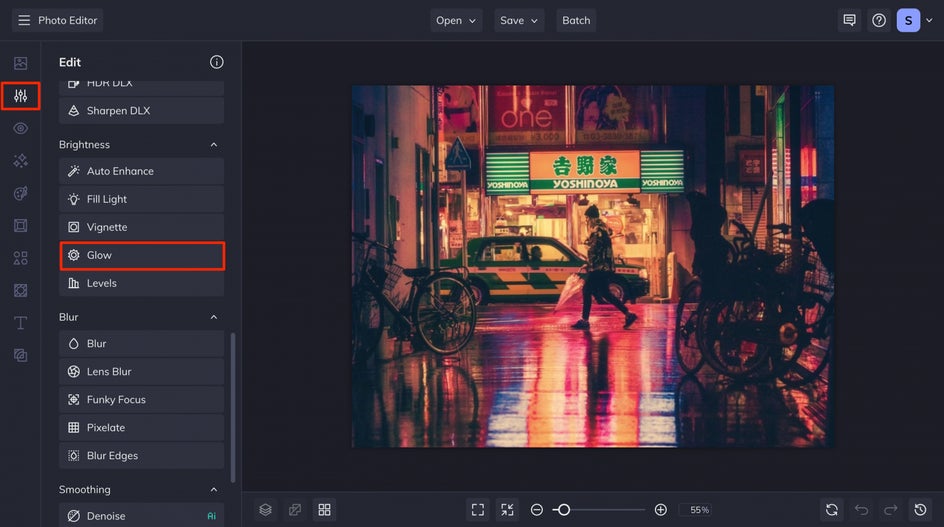This screenshot has height=527, width=944.
Task: Open the Edit adjustments sidebar icon
Action: [x=20, y=96]
